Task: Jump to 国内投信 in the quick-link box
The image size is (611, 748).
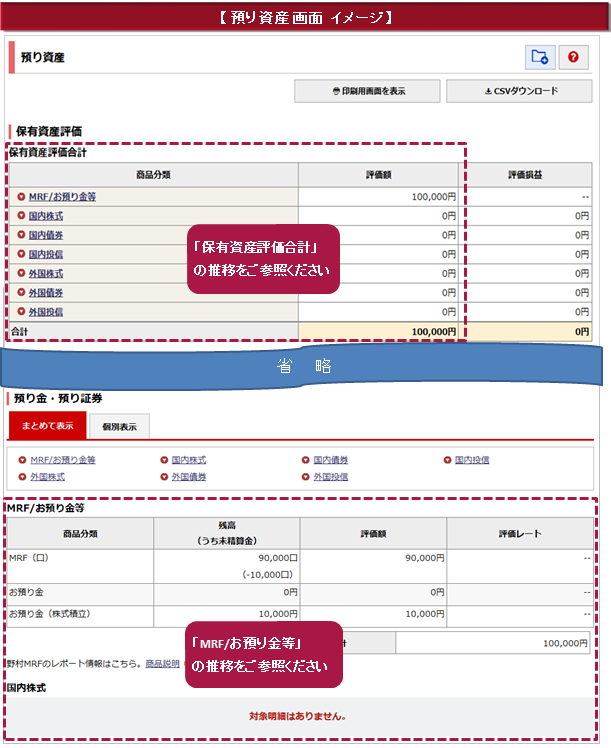Action: coord(472,460)
